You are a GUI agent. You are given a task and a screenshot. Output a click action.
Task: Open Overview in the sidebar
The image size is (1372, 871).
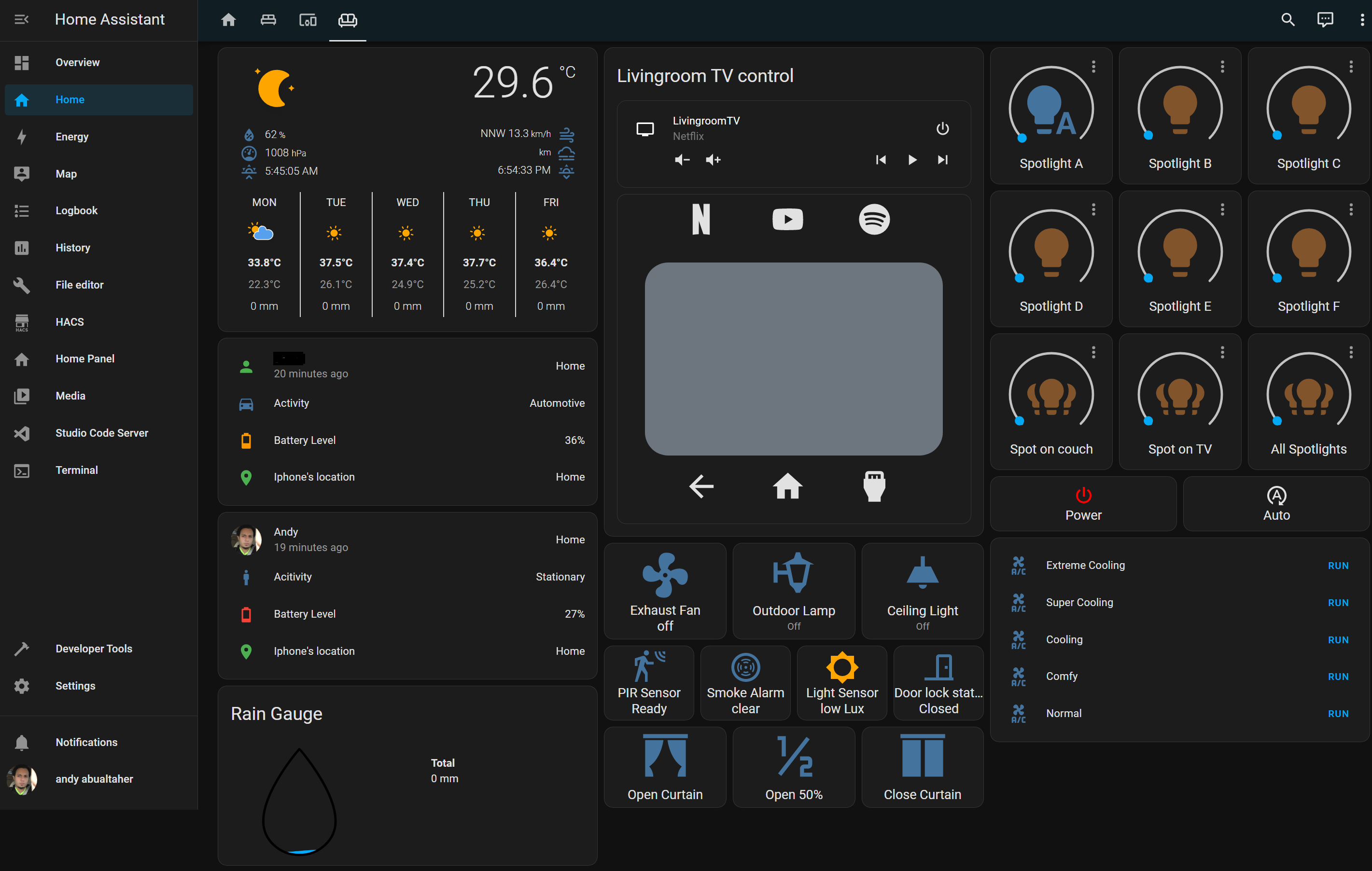[98, 63]
